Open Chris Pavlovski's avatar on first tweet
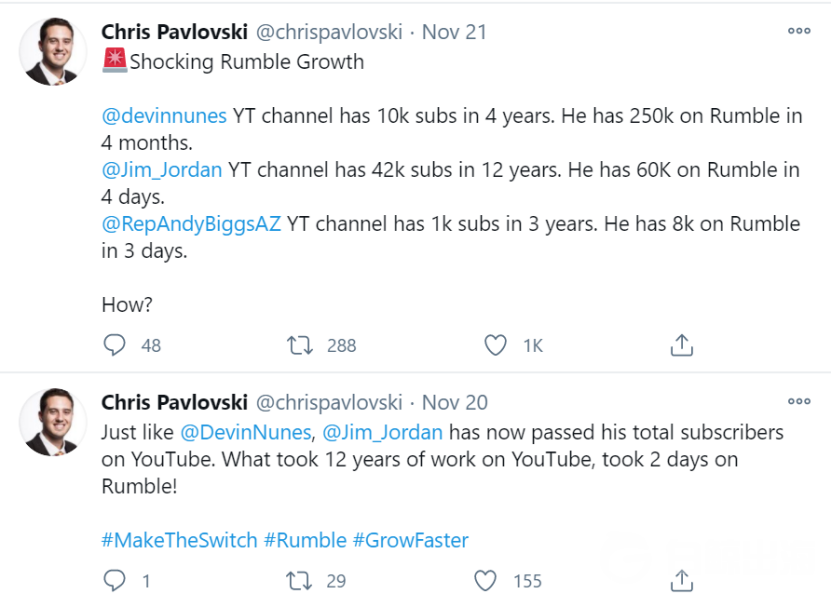The image size is (831, 607). tap(52, 52)
